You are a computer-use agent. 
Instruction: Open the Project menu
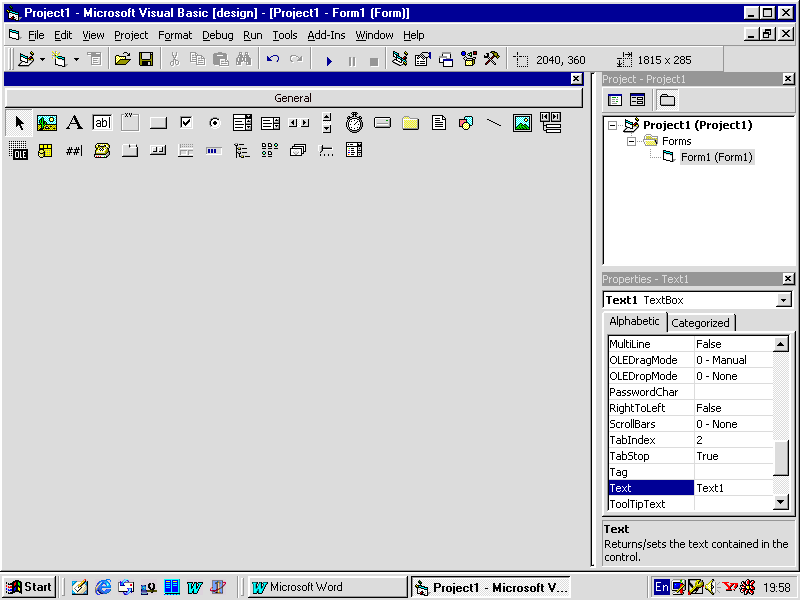[131, 35]
